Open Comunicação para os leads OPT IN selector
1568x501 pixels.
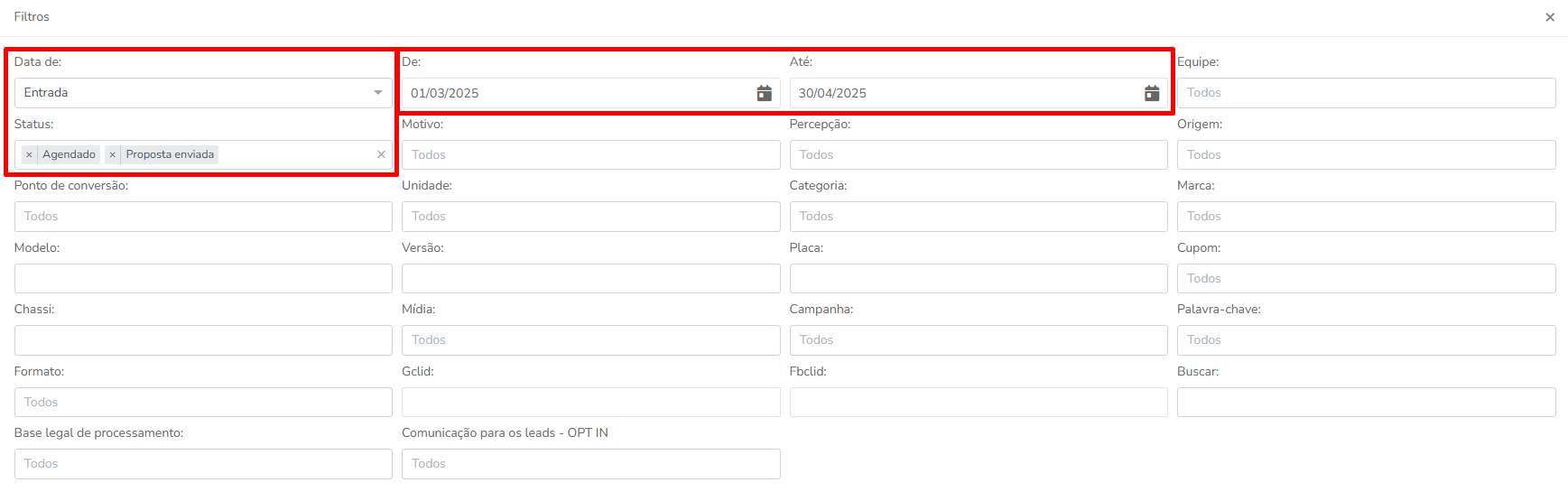pos(590,464)
